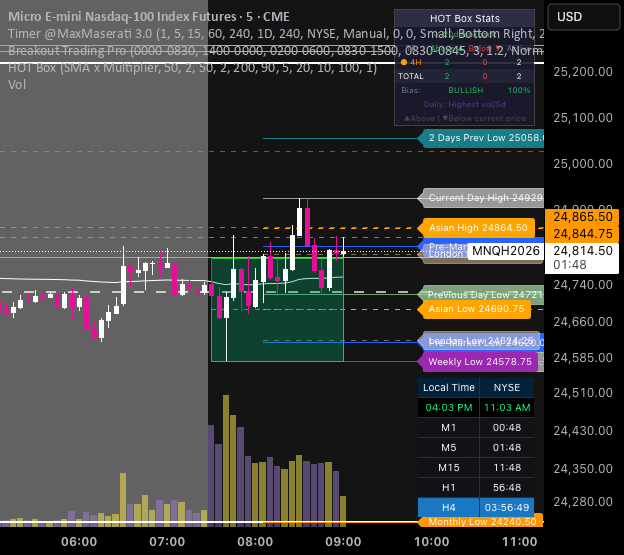Select the HOT Box indicator legend line
Viewport: 624px width, 555px height.
192,68
